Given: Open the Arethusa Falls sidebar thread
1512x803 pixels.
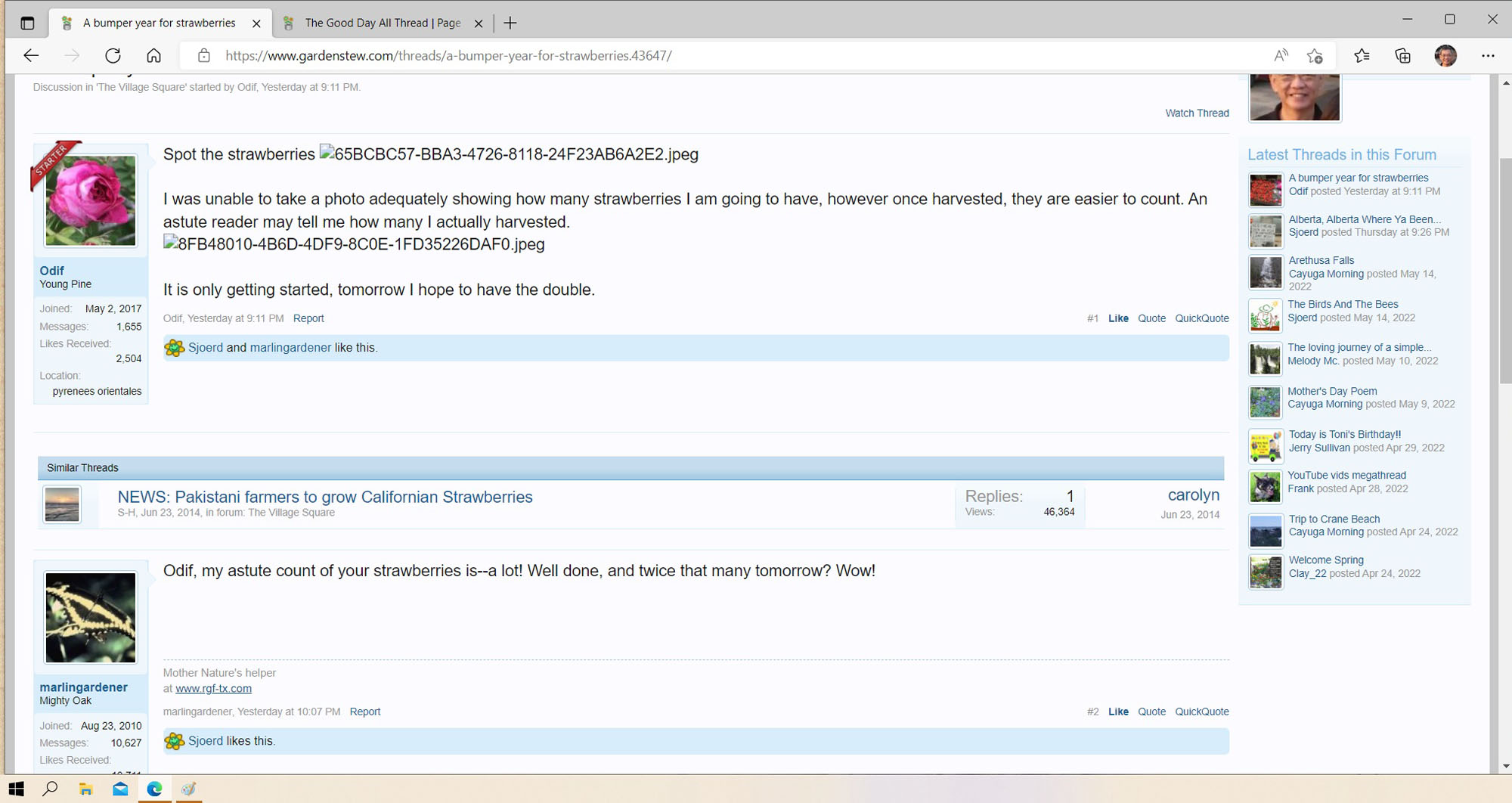Looking at the screenshot, I should pos(1321,260).
